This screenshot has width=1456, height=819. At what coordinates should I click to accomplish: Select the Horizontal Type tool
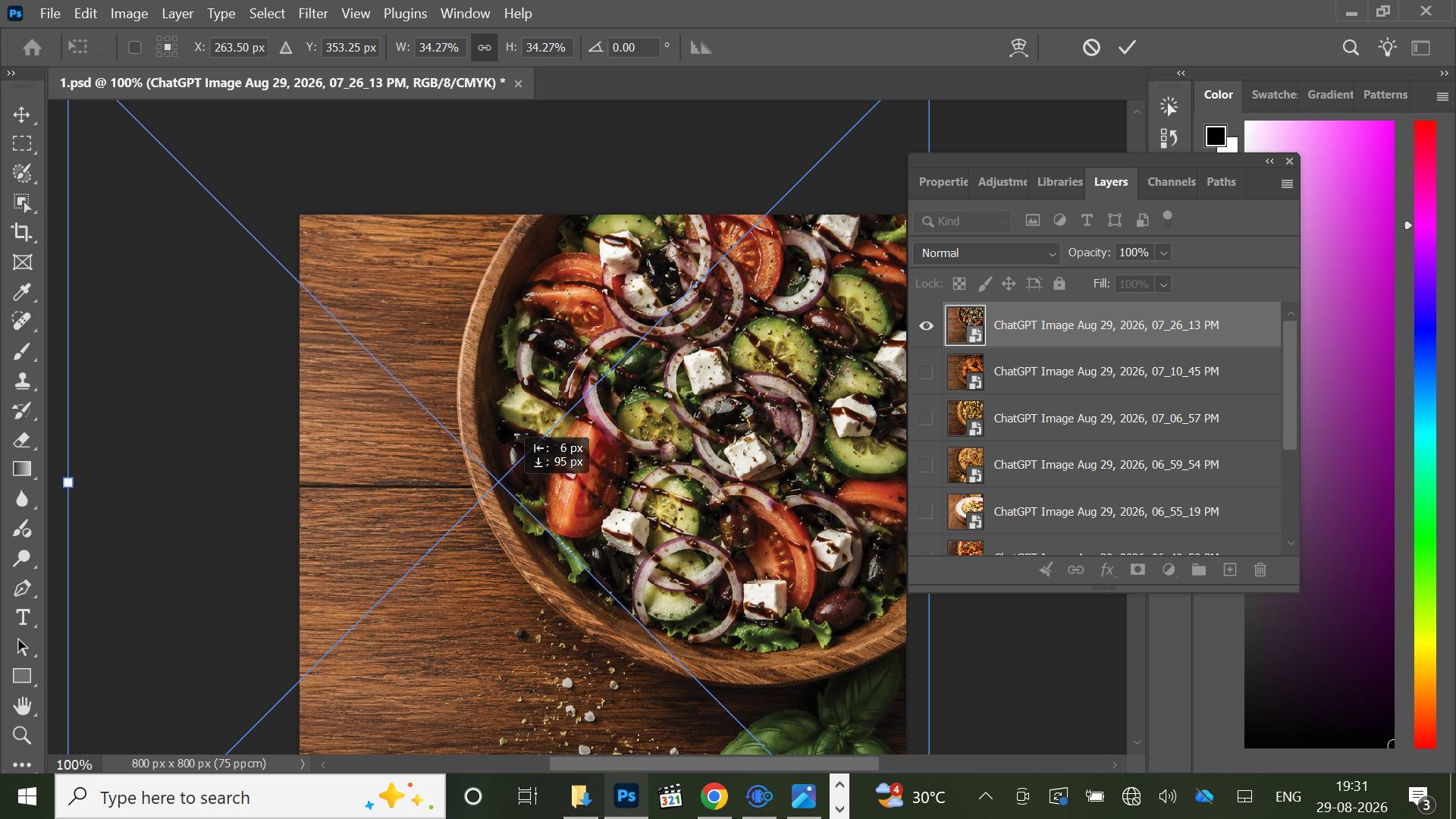(22, 617)
